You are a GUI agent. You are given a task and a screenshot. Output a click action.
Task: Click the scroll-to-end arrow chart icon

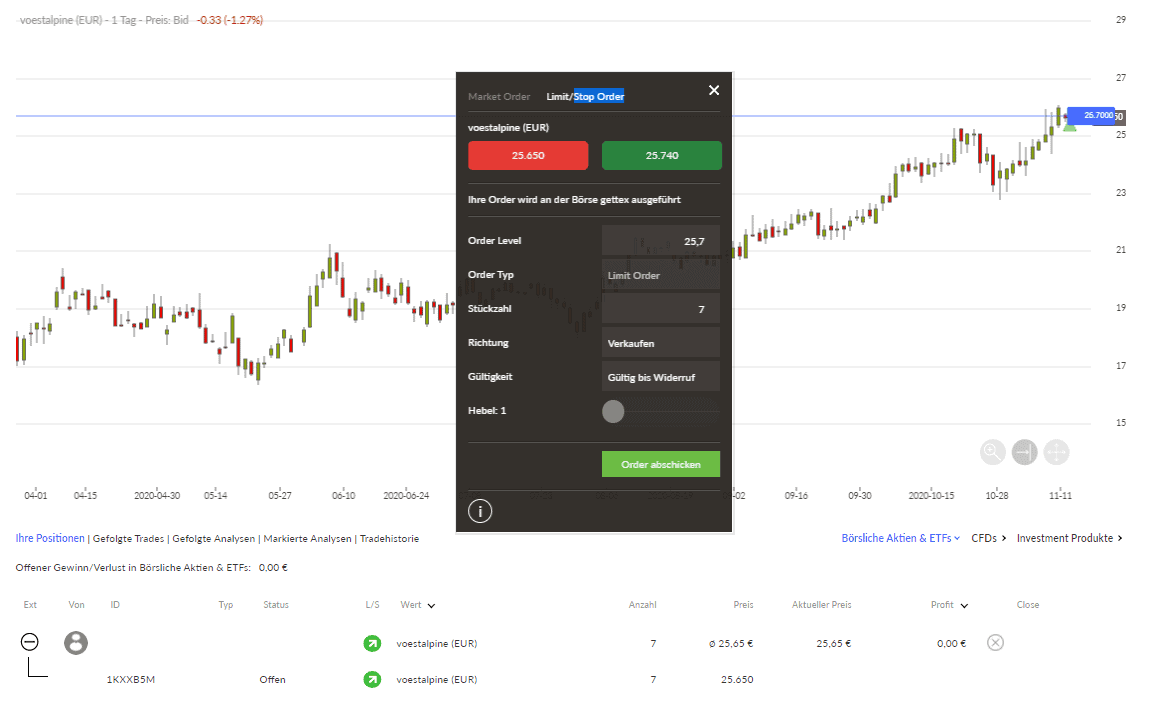1024,452
